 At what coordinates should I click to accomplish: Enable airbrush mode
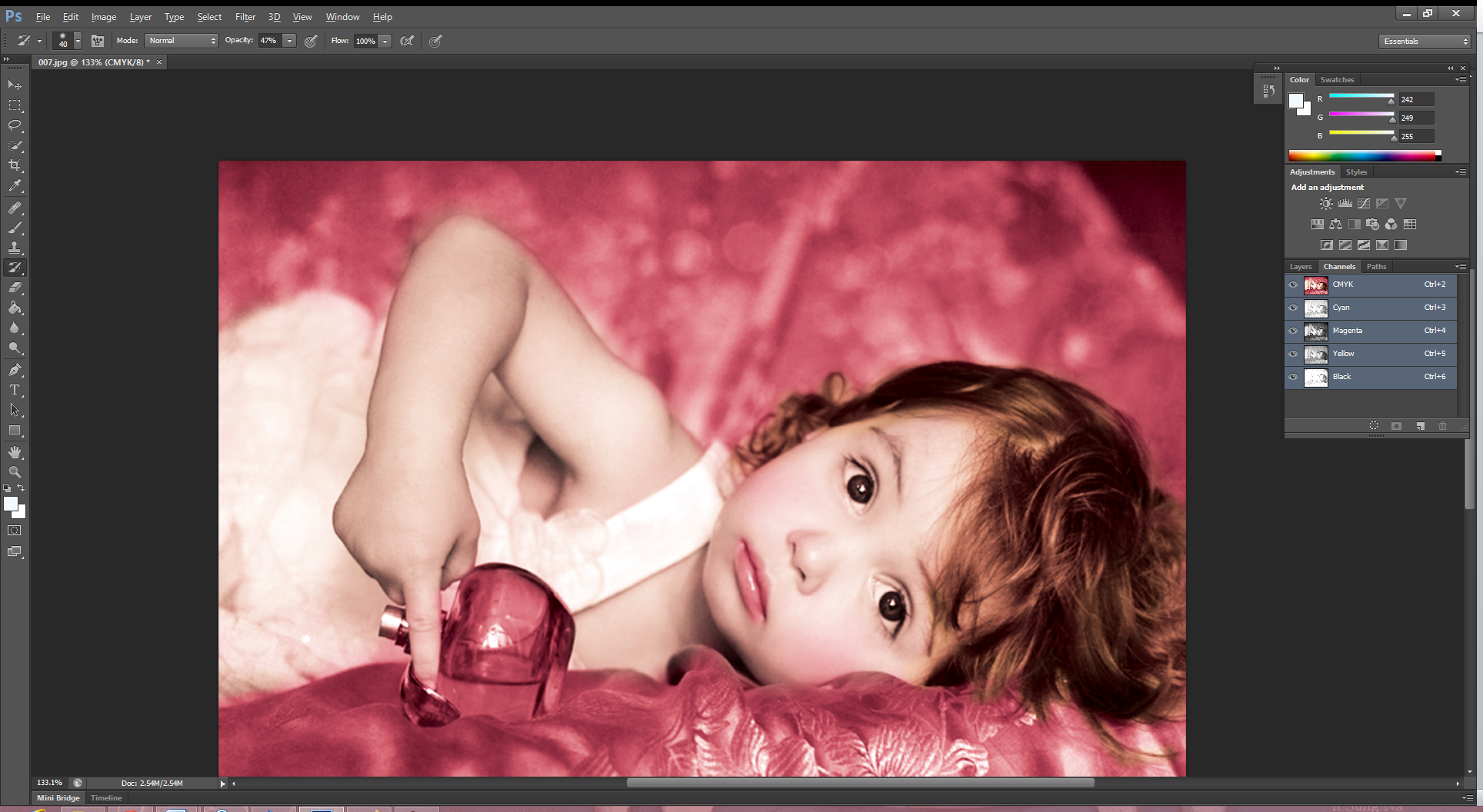click(407, 41)
